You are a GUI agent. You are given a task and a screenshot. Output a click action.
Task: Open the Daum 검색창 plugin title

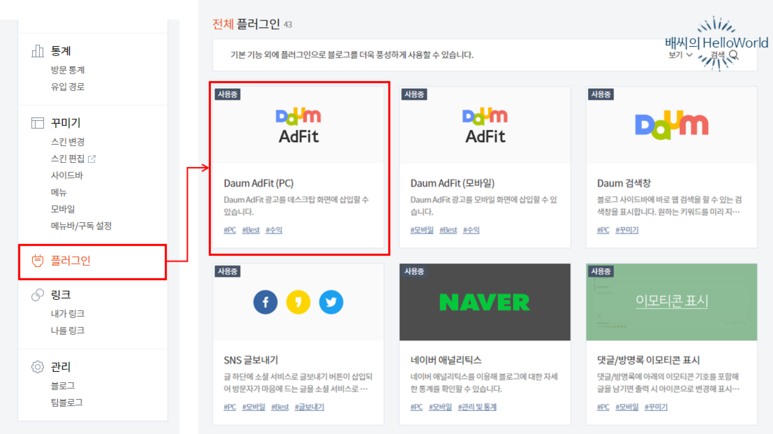coord(624,183)
